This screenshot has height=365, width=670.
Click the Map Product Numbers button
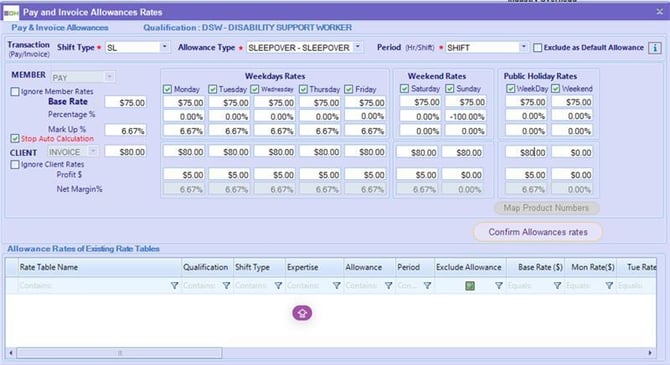click(547, 208)
